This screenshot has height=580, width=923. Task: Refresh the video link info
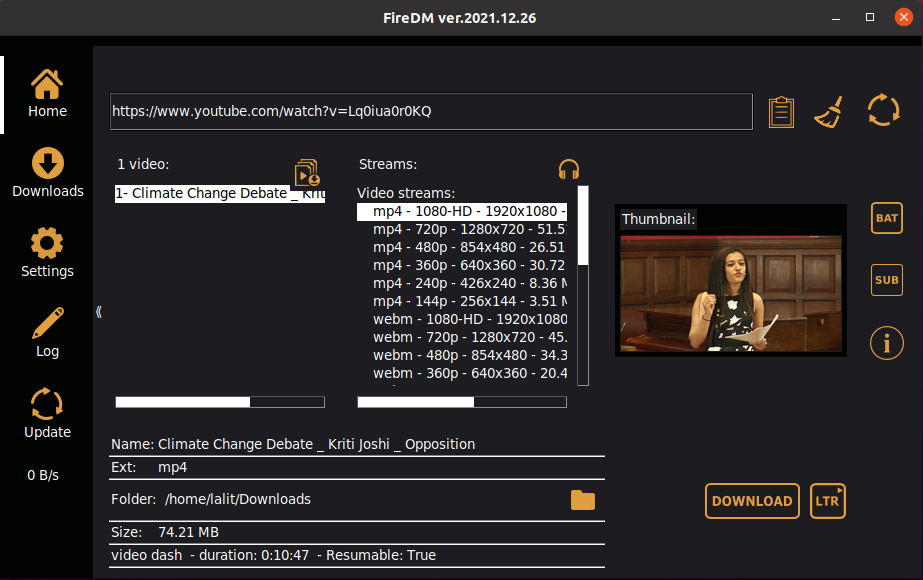point(883,110)
